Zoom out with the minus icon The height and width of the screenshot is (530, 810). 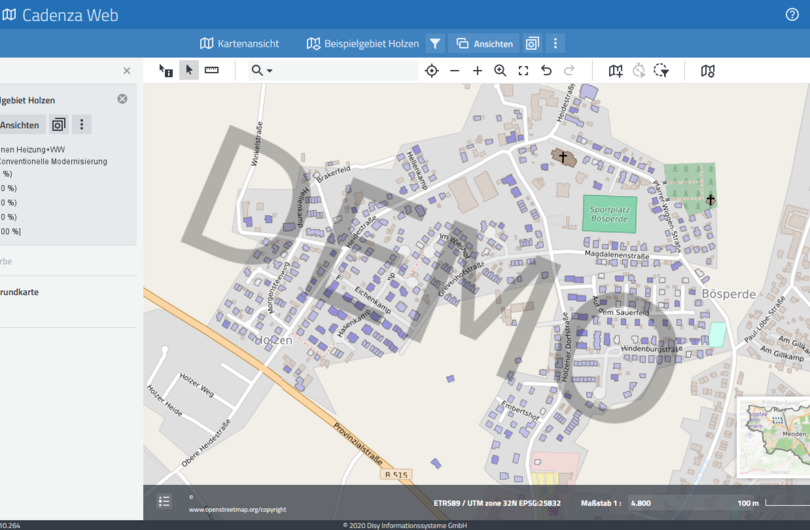455,71
